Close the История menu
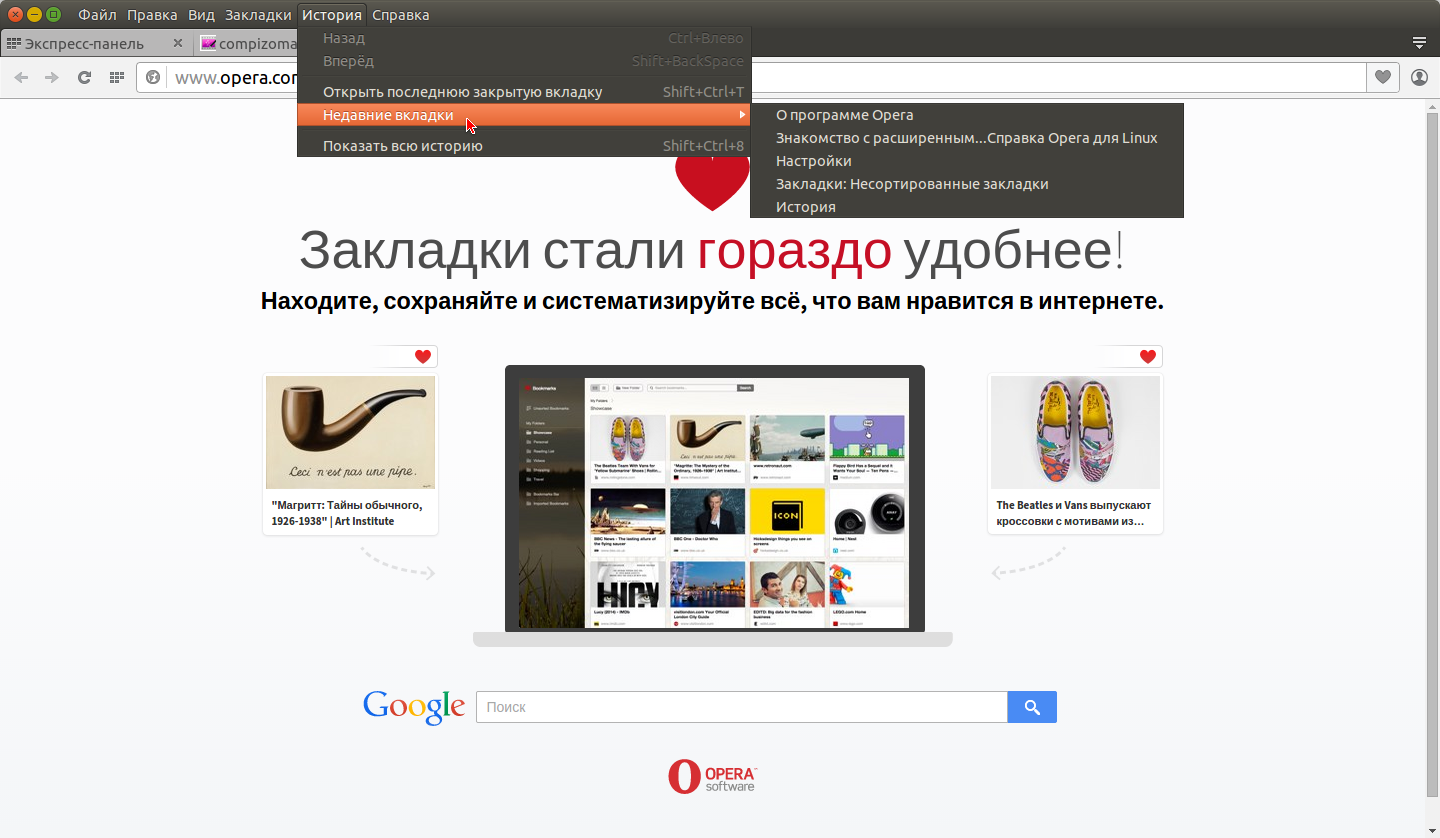 tap(332, 14)
